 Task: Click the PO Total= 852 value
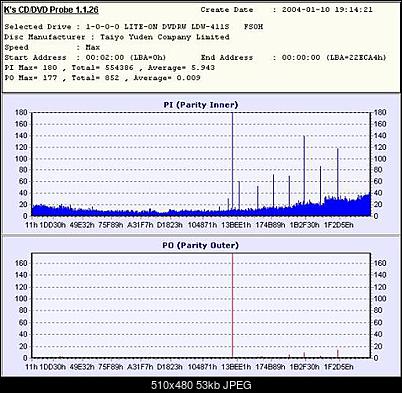(x=95, y=78)
